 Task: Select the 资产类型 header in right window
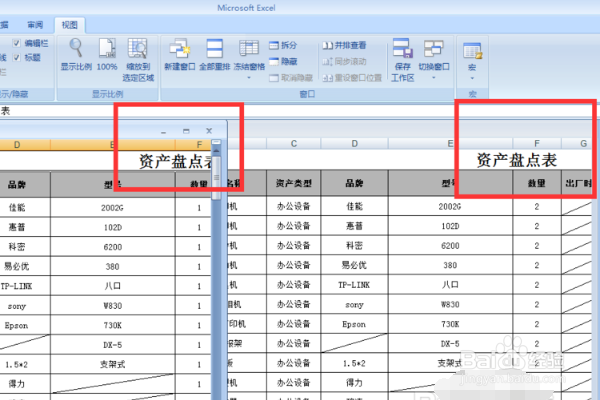pyautogui.click(x=293, y=183)
